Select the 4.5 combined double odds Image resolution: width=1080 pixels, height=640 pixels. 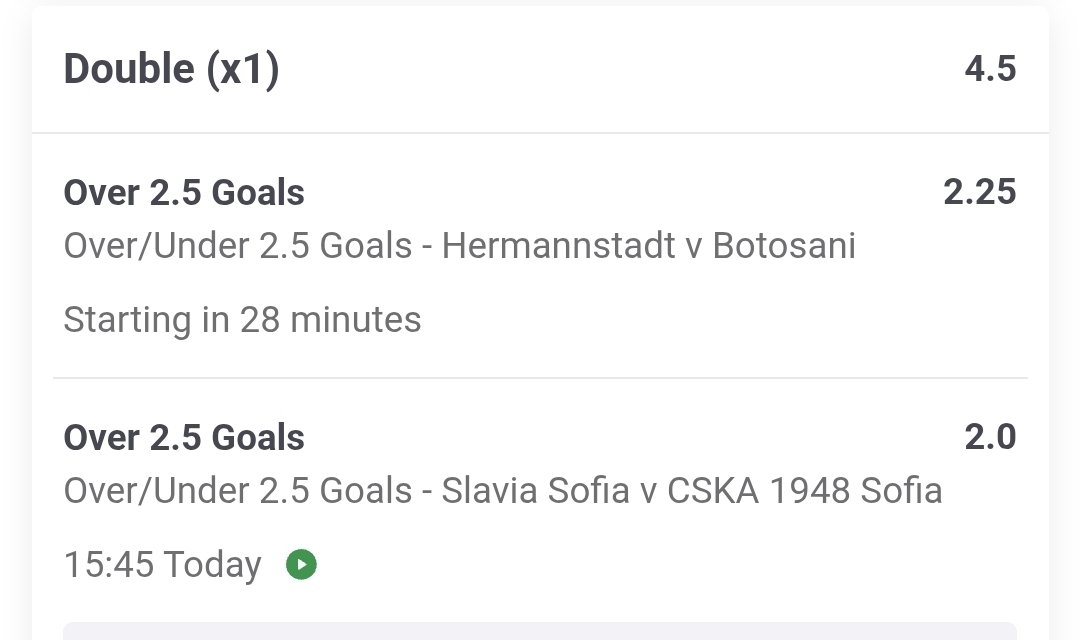990,69
